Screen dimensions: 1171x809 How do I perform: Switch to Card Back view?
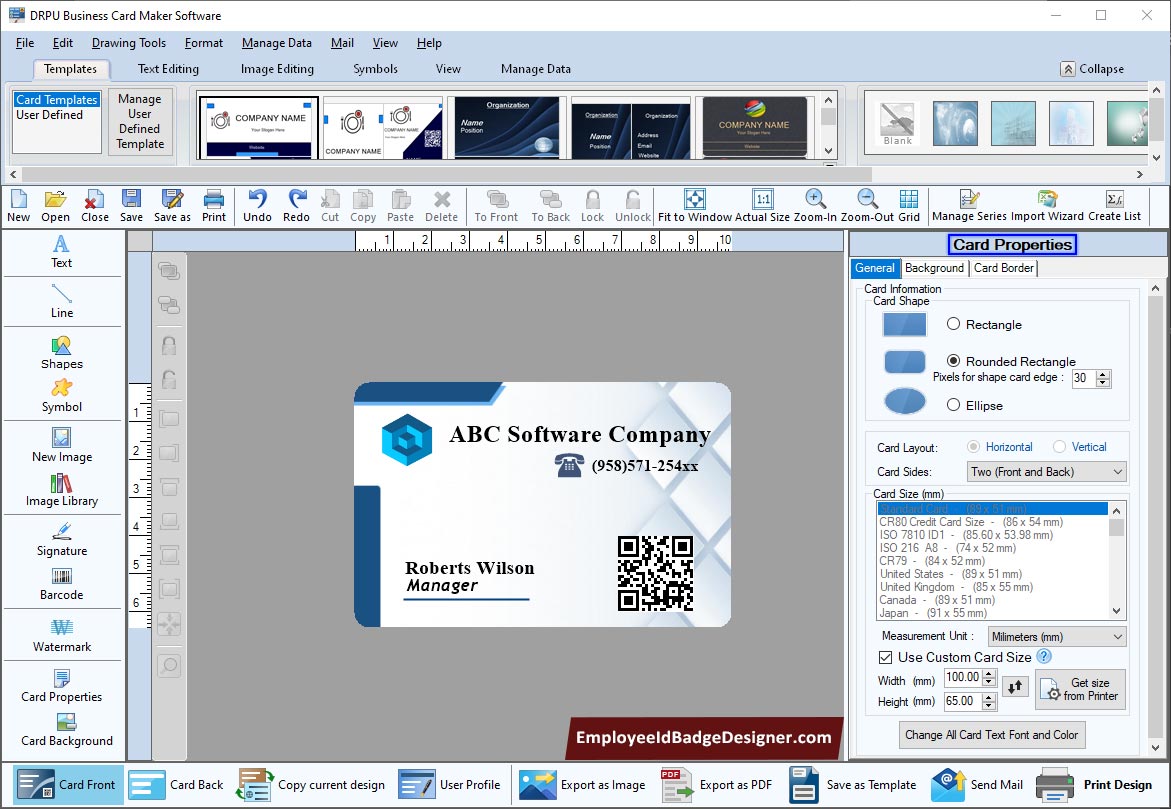coord(176,784)
